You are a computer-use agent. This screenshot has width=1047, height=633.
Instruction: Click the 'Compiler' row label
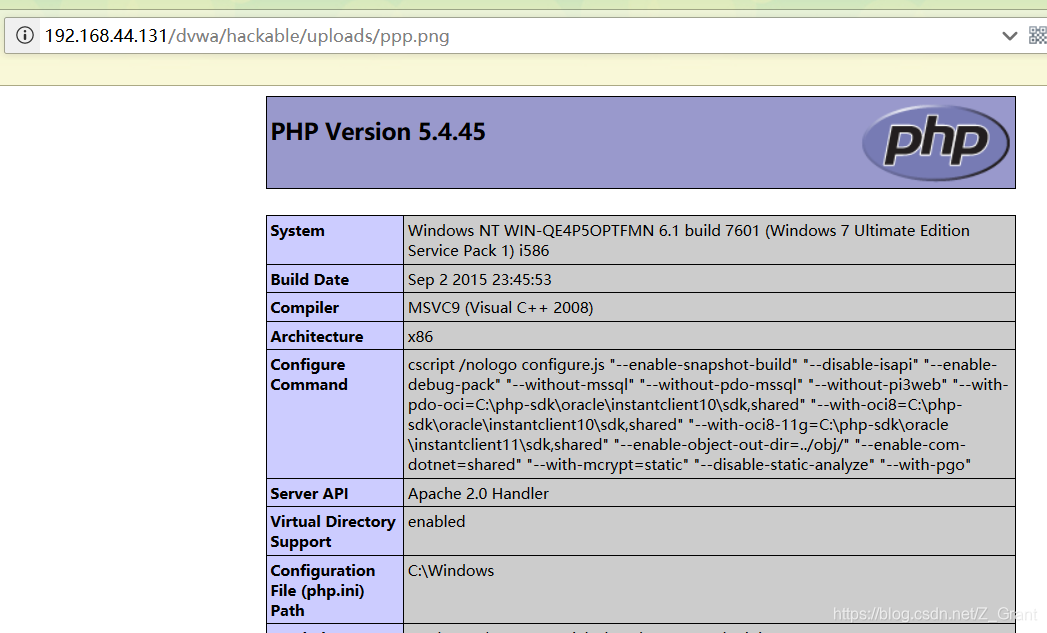304,308
